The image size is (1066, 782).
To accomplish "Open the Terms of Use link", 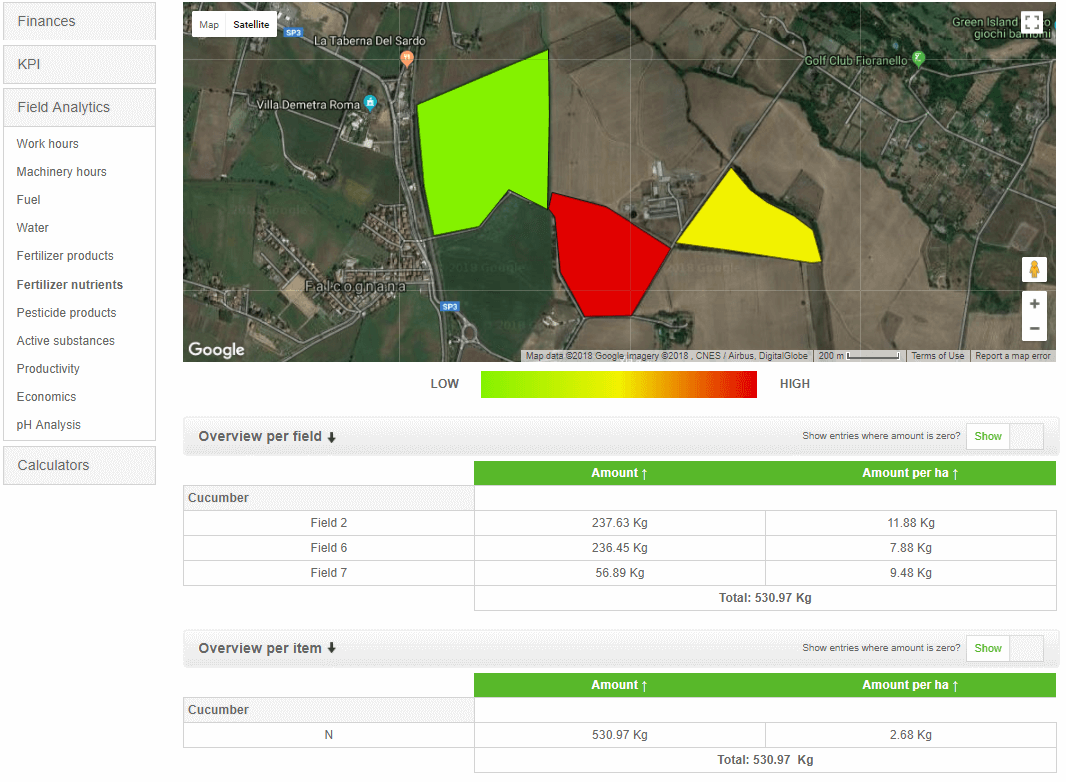I will 937,356.
